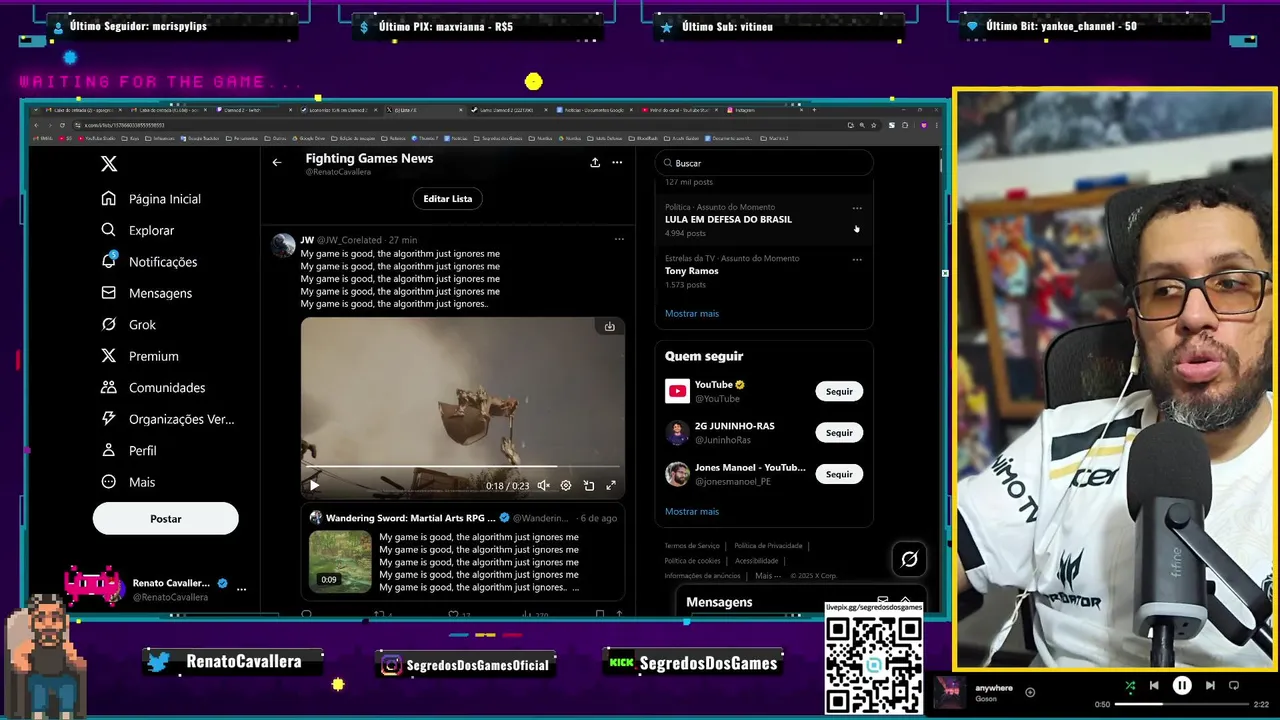Open options for LULA EM DEFESA DO BRASIL trend
This screenshot has height=720, width=1280.
(x=857, y=208)
